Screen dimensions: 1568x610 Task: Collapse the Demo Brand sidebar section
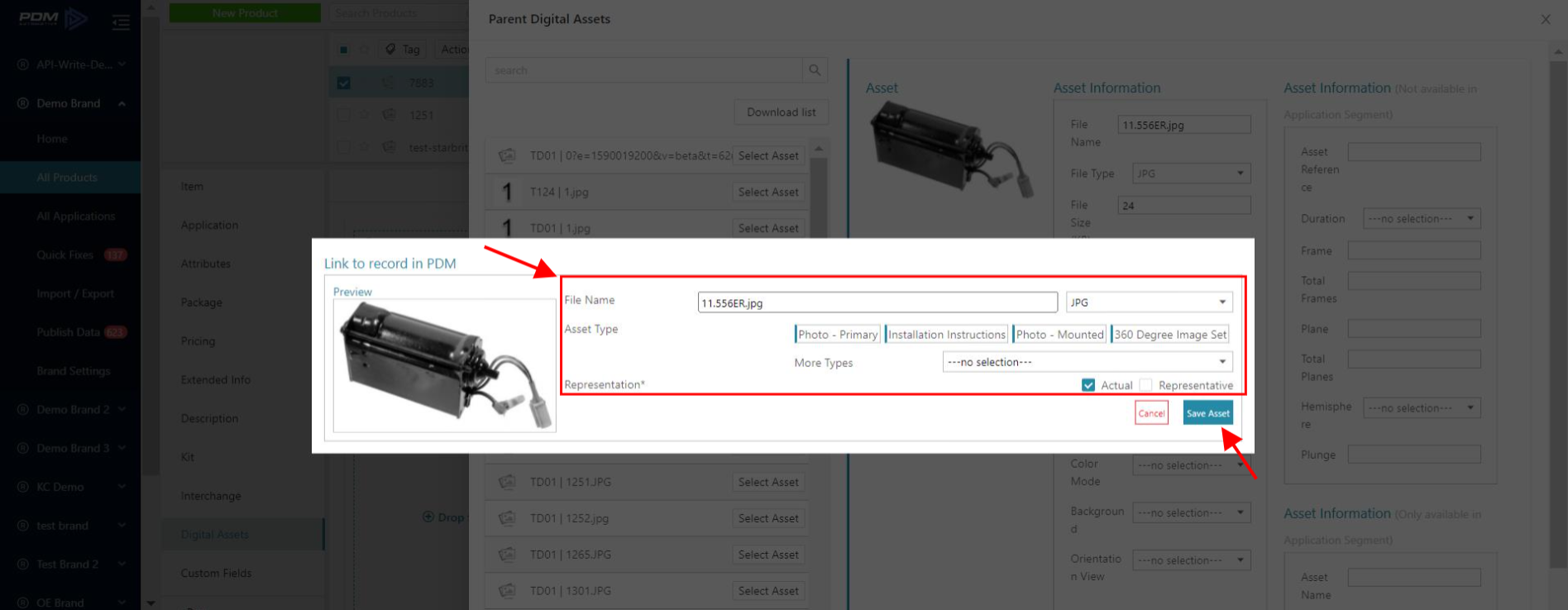tap(122, 103)
